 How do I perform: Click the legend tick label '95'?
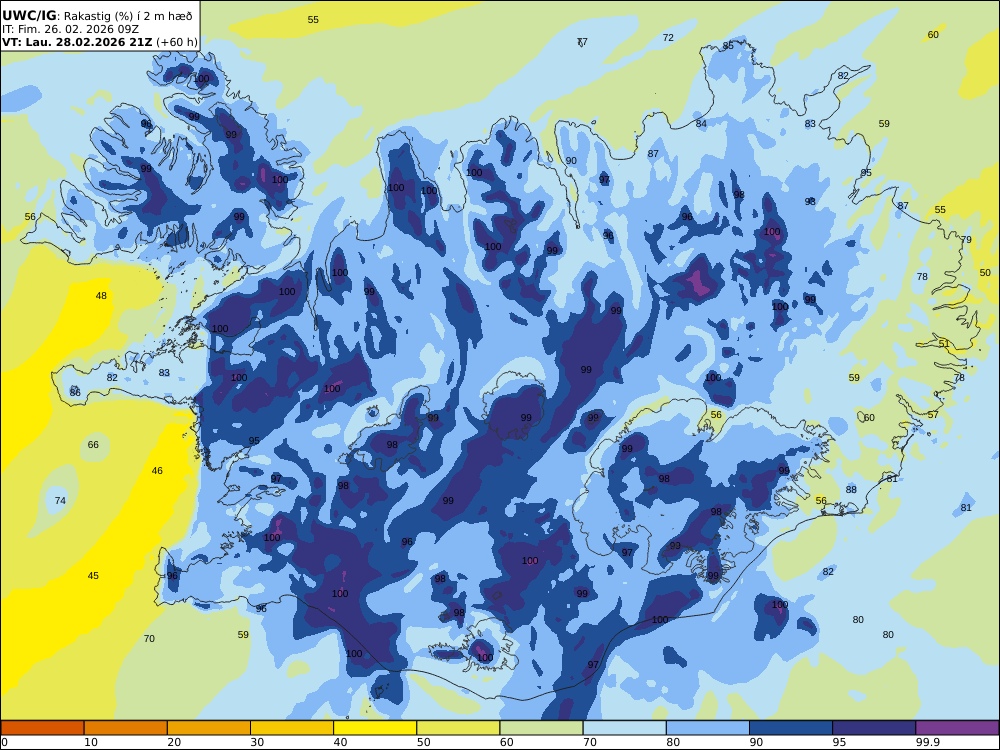(839, 742)
